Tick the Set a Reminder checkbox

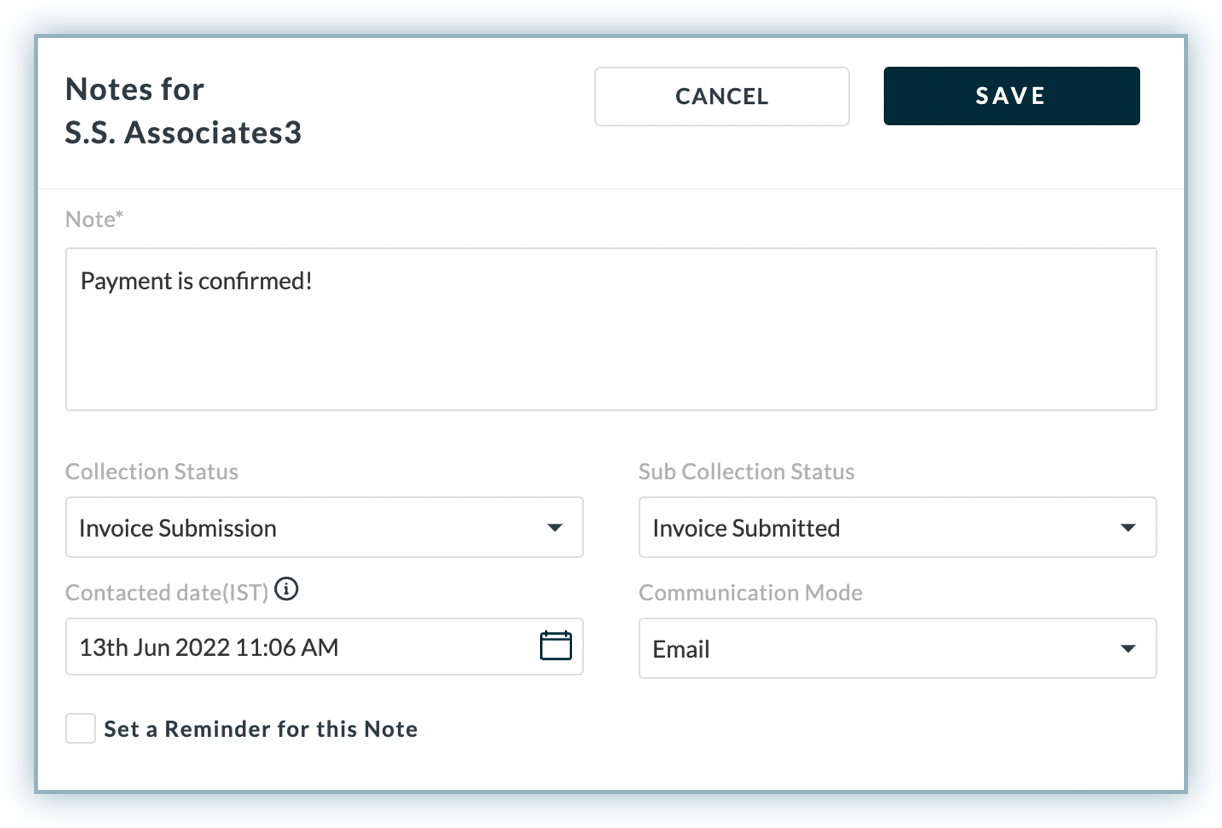tap(81, 729)
